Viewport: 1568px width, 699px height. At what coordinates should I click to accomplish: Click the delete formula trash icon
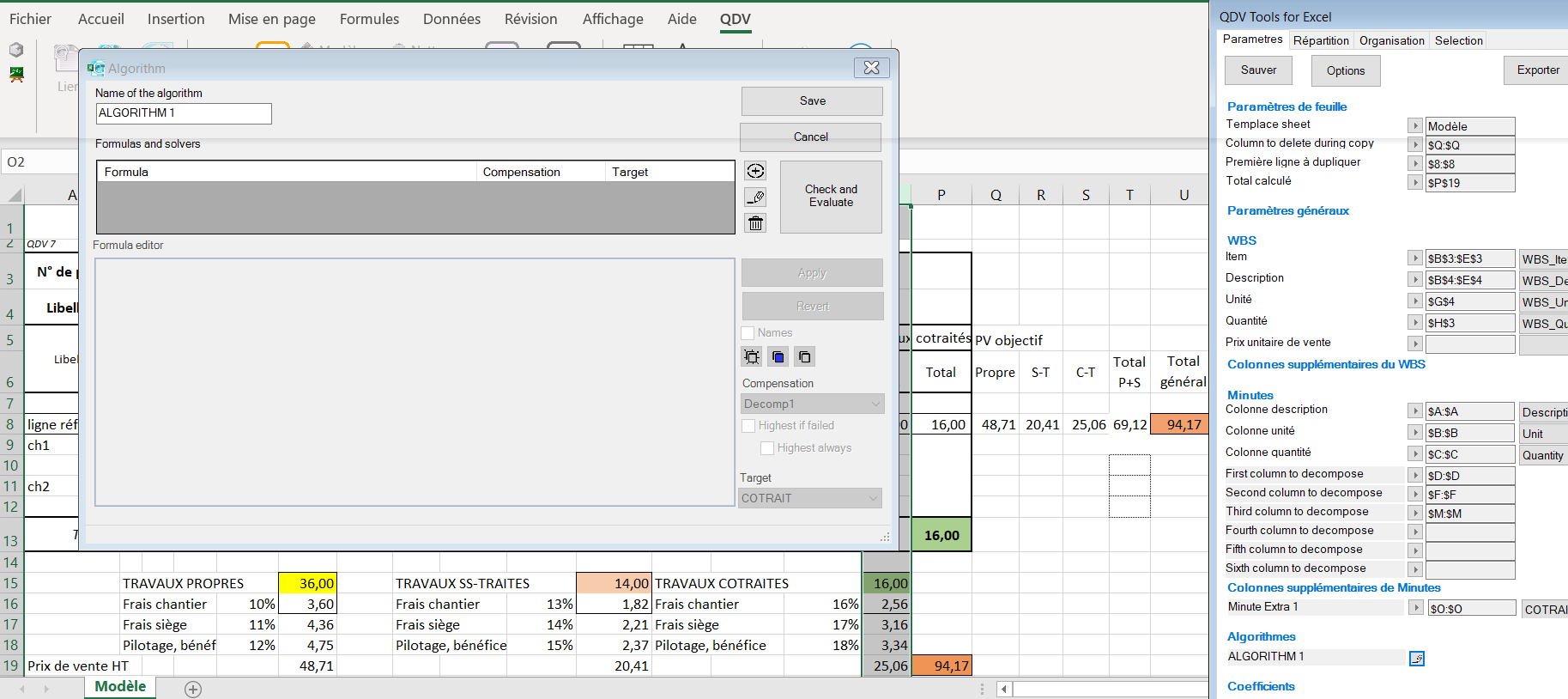755,223
